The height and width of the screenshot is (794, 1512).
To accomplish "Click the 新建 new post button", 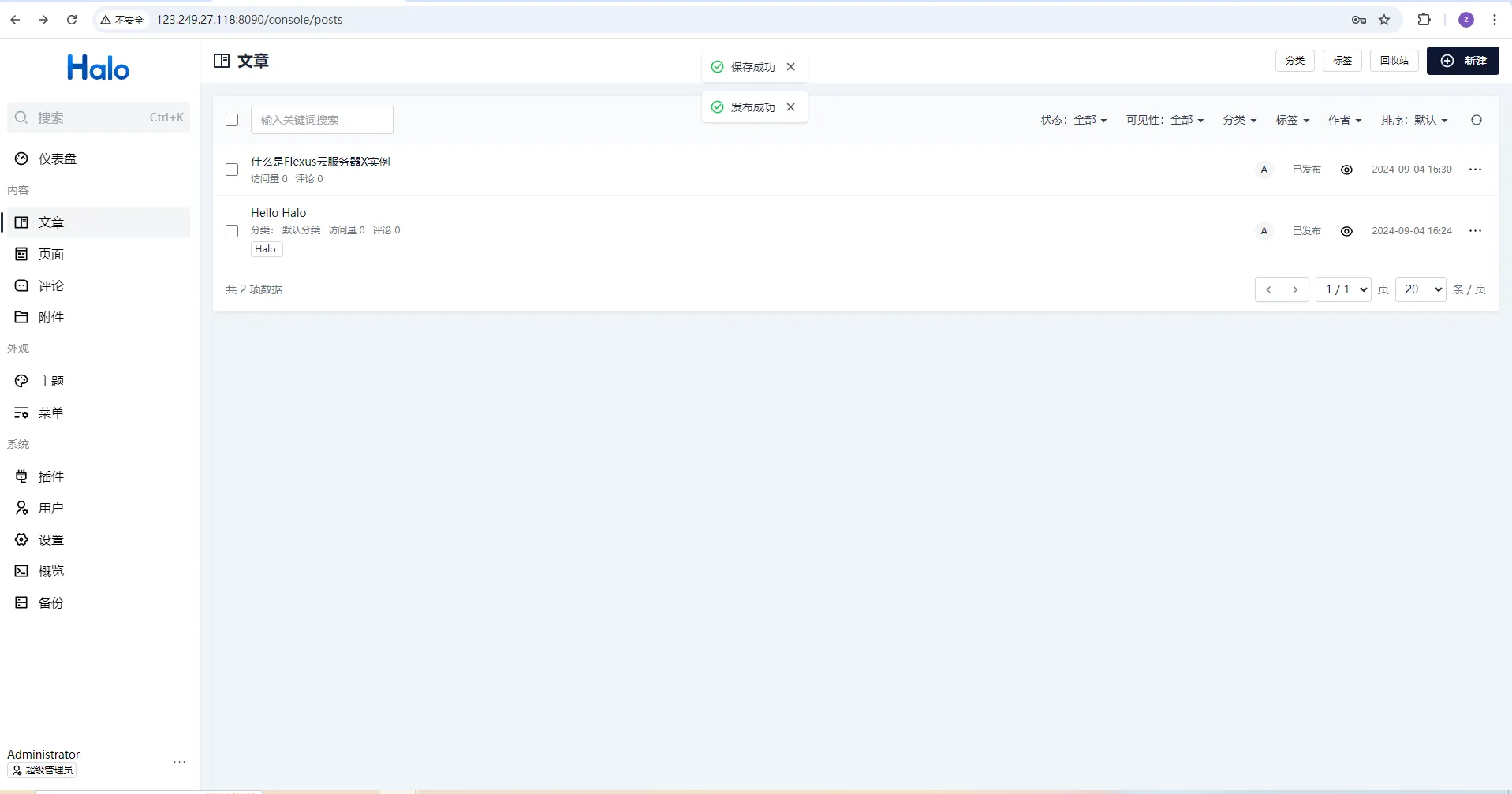I will (1463, 61).
